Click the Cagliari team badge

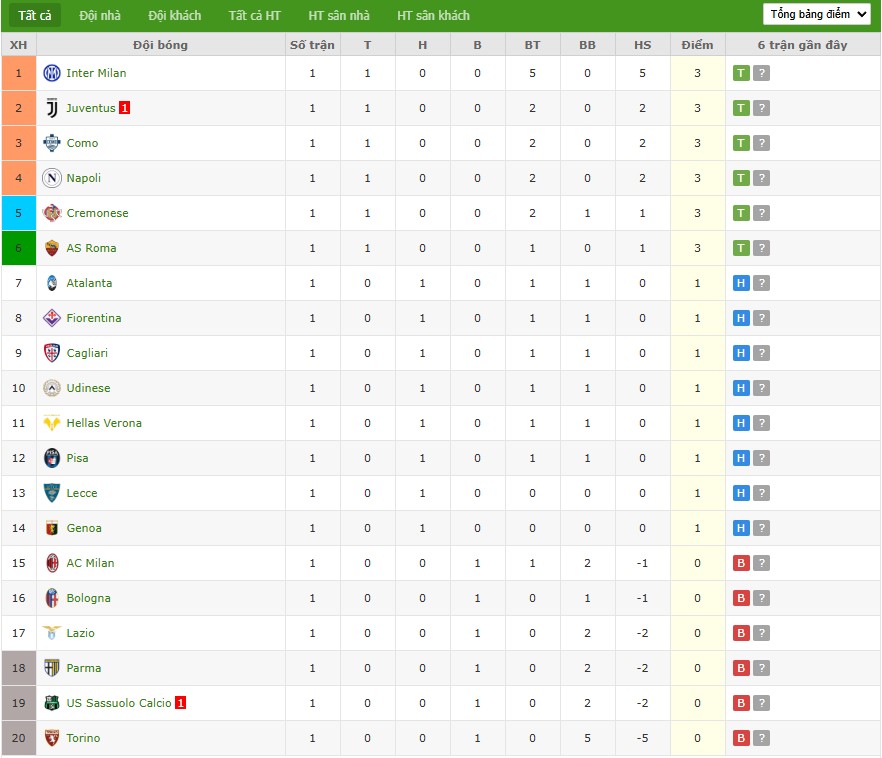pyautogui.click(x=53, y=353)
